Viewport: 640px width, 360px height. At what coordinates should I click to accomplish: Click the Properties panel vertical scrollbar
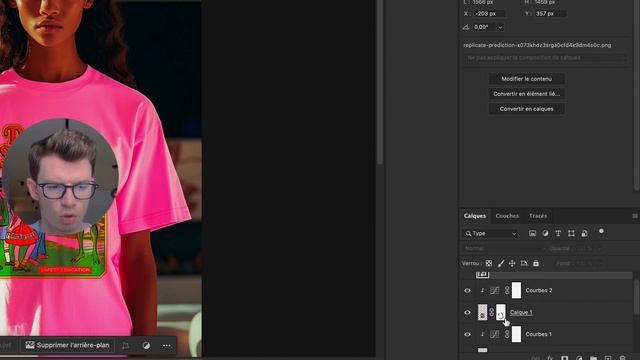pyautogui.click(x=637, y=95)
